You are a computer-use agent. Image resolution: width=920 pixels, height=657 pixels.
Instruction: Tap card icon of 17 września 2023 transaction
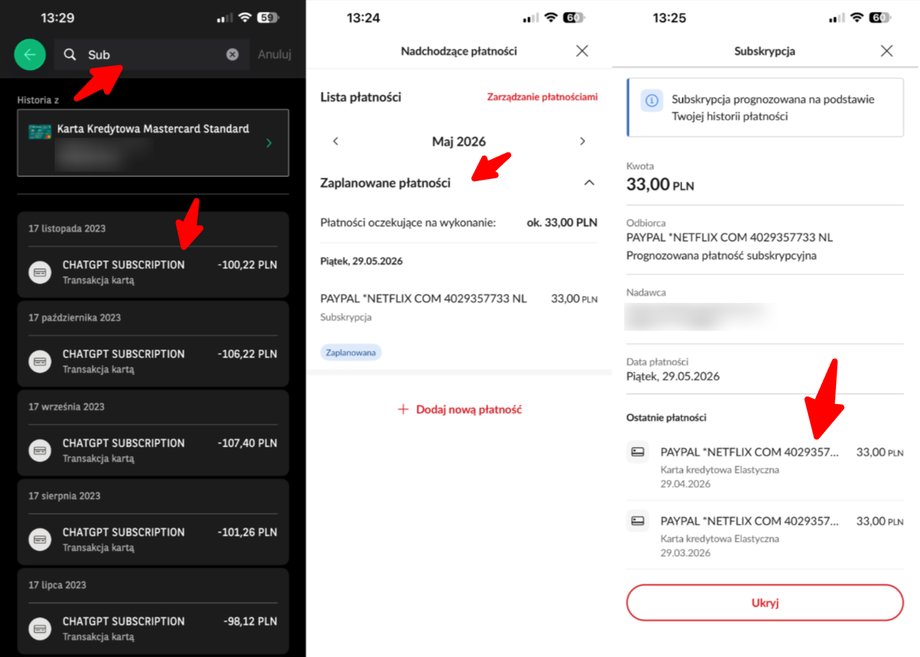pos(40,451)
